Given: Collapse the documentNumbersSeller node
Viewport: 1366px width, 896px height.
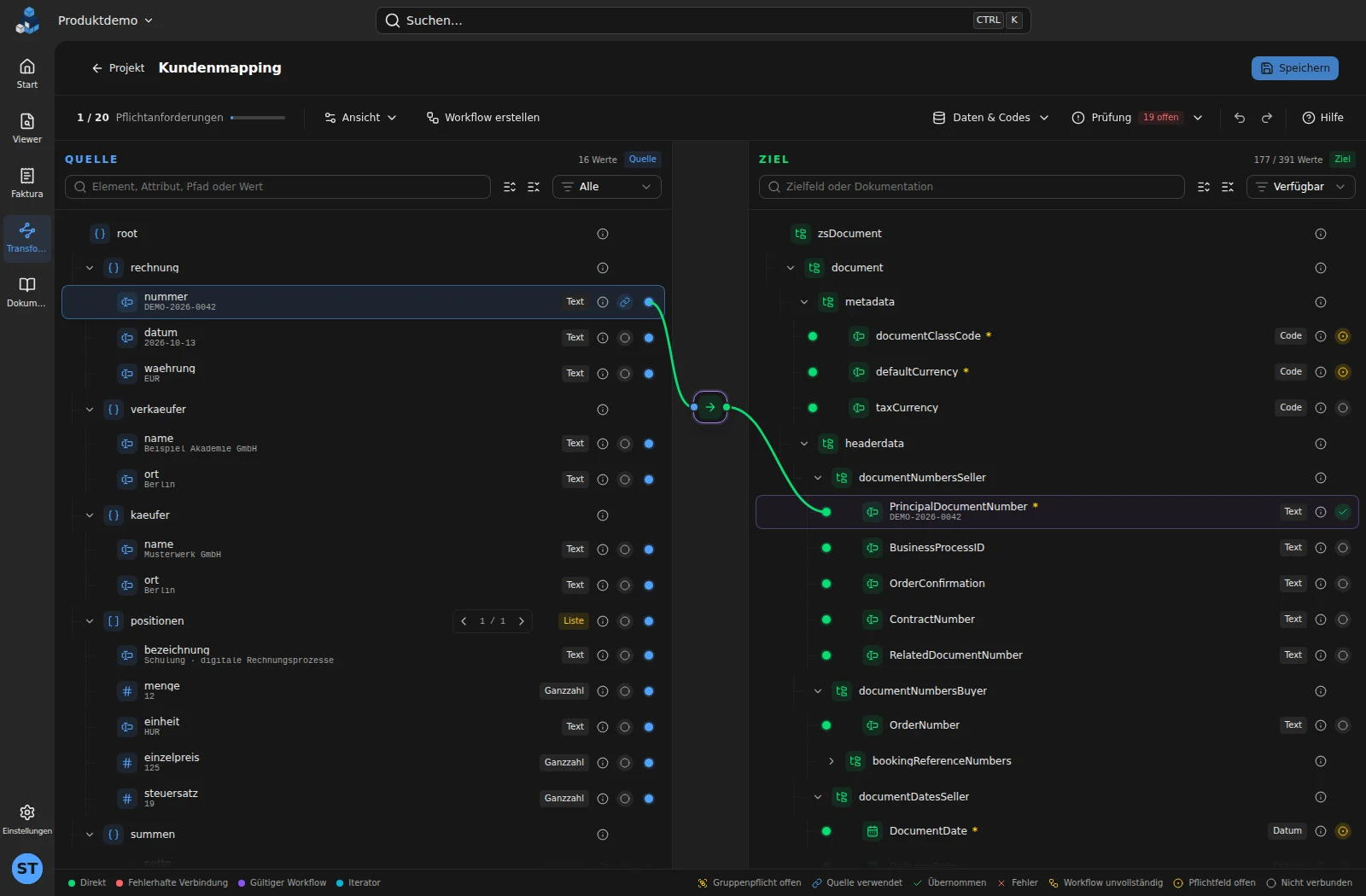Looking at the screenshot, I should pos(818,478).
